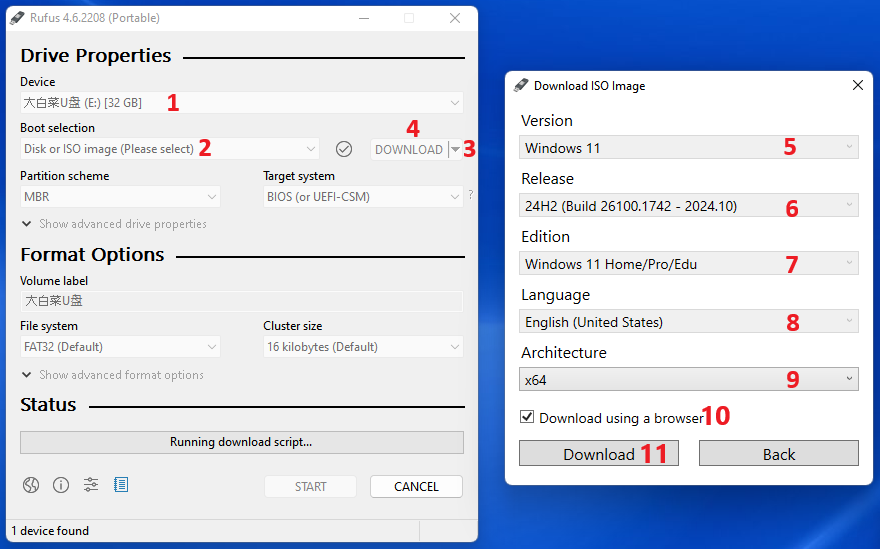
Task: Open the Device dropdown
Action: point(241,103)
